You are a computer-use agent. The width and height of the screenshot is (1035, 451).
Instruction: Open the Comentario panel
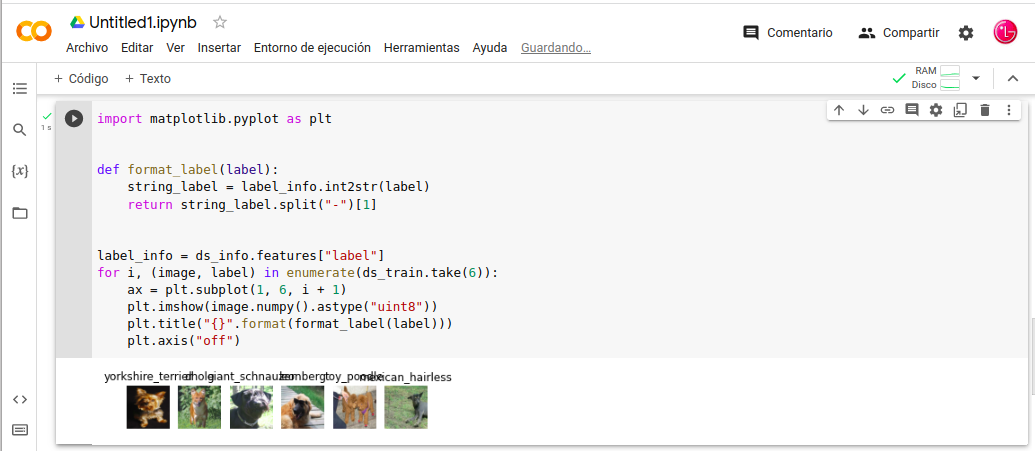(x=787, y=33)
